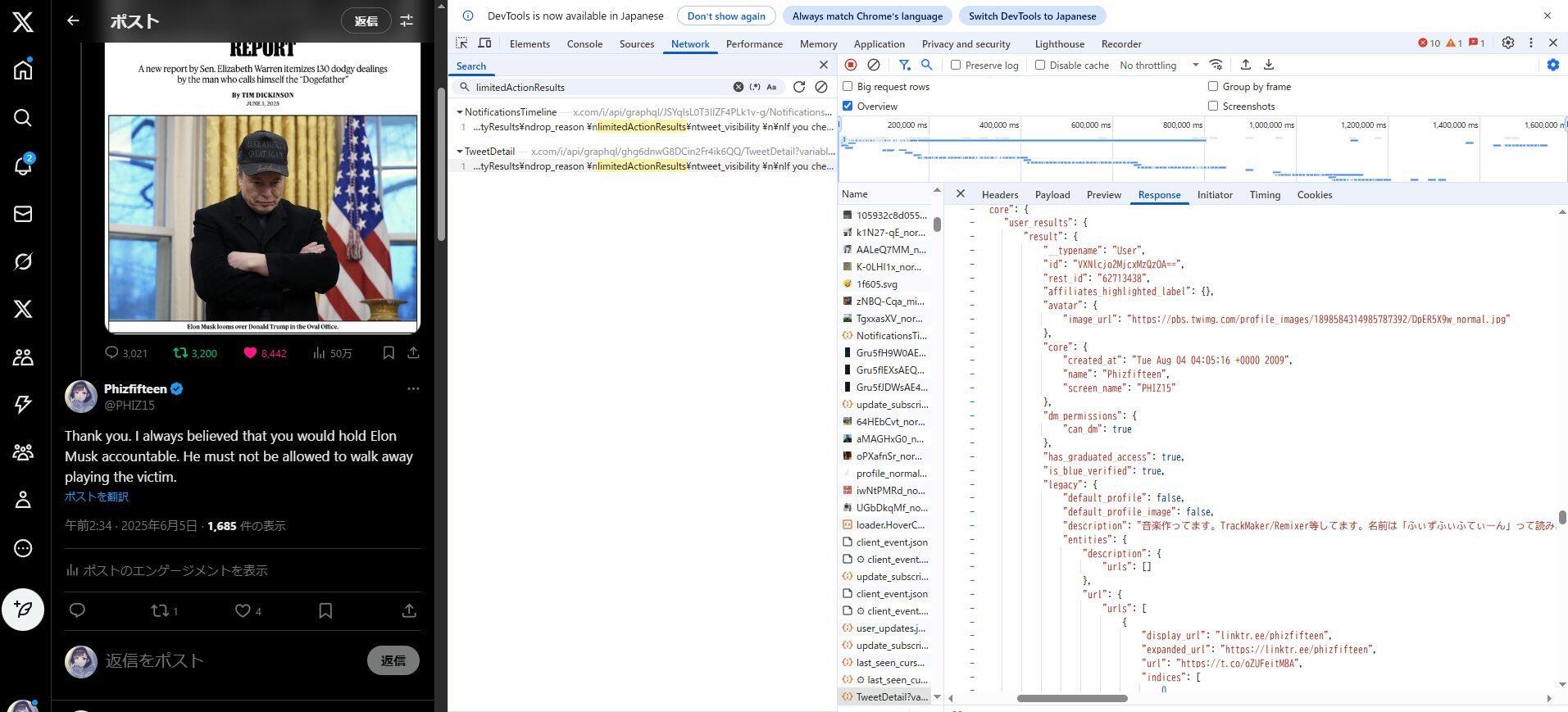Viewport: 1568px width, 712px height.
Task: Open ポストのエンゲージメントを表示 link
Action: coord(166,570)
